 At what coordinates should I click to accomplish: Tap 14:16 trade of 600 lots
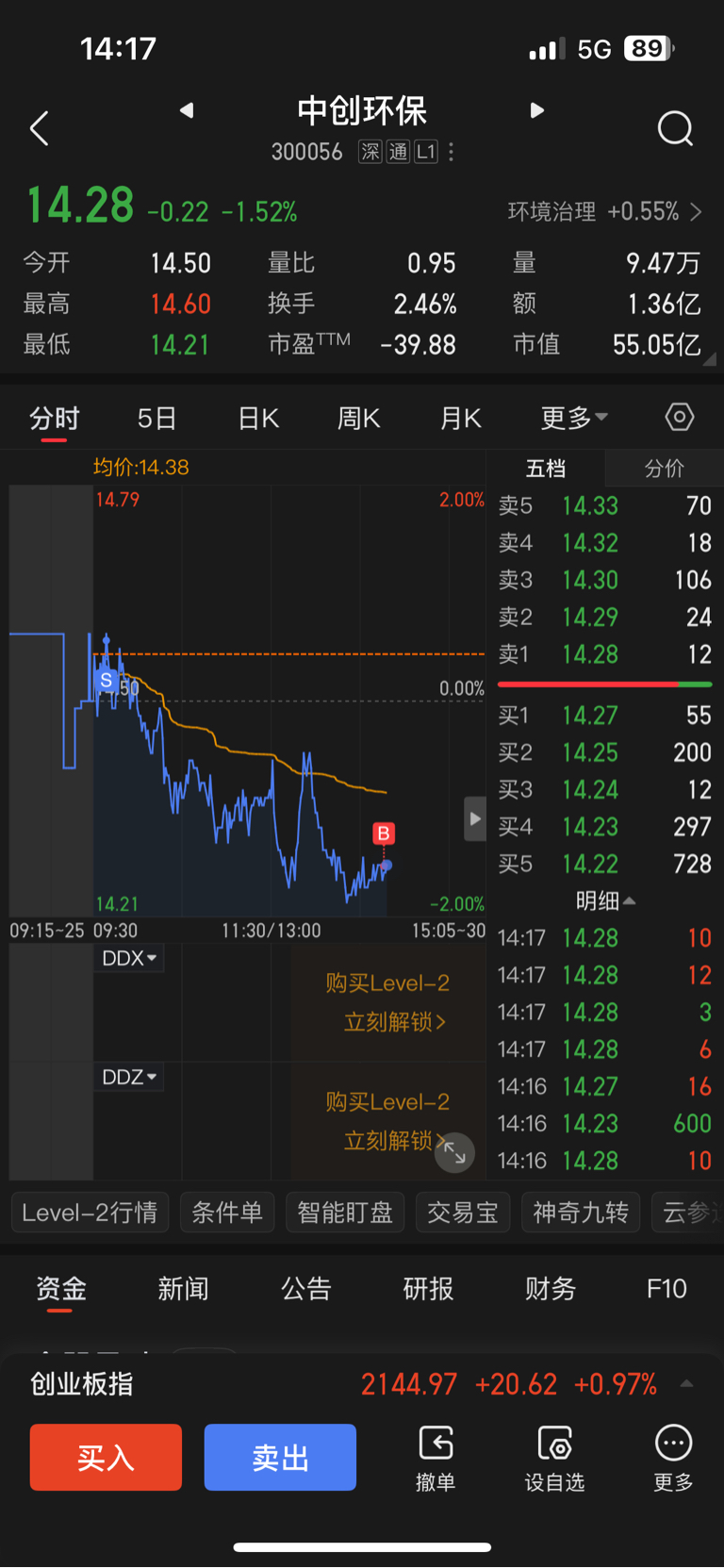[x=604, y=1124]
